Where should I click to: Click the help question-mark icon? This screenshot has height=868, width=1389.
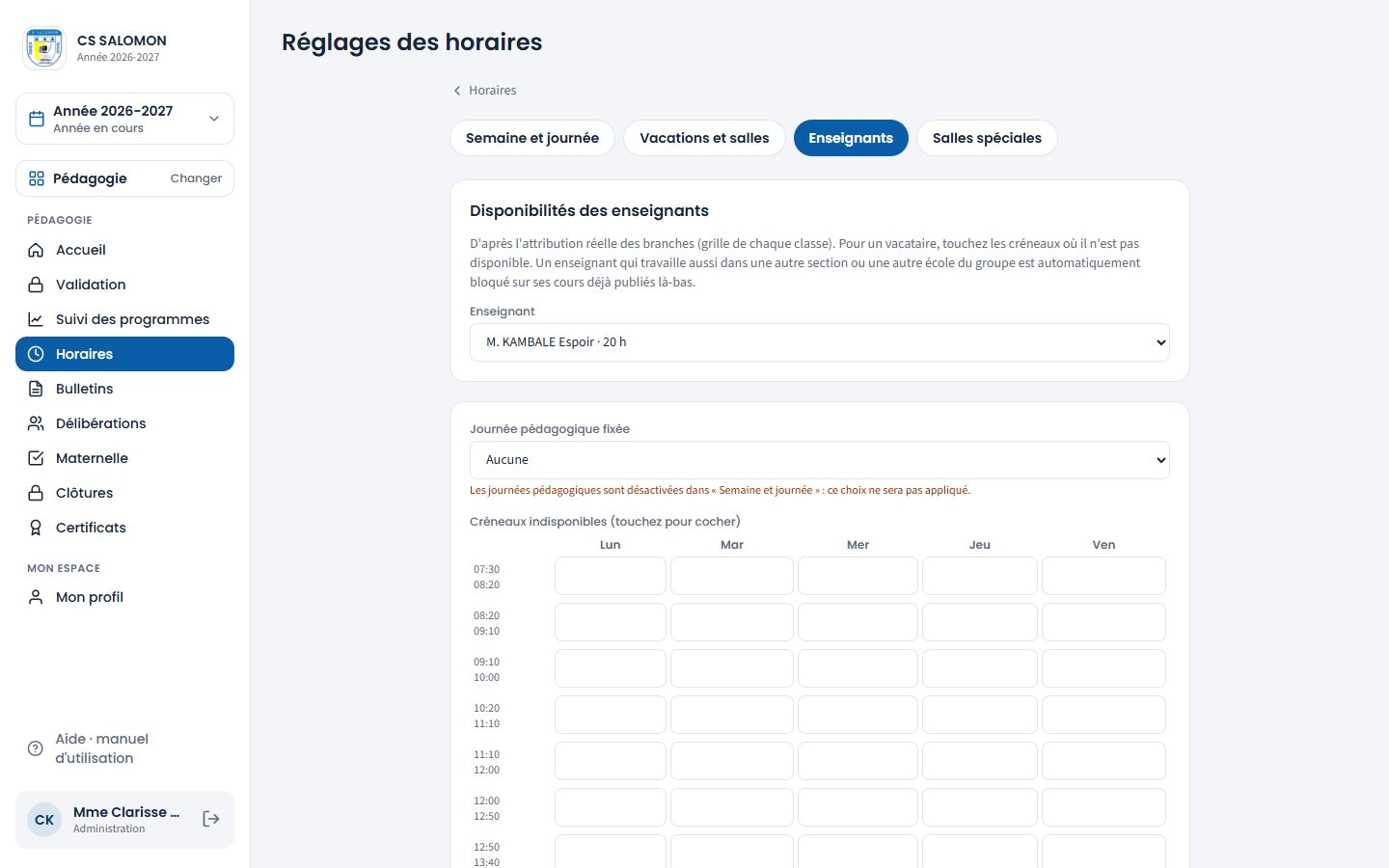click(36, 748)
